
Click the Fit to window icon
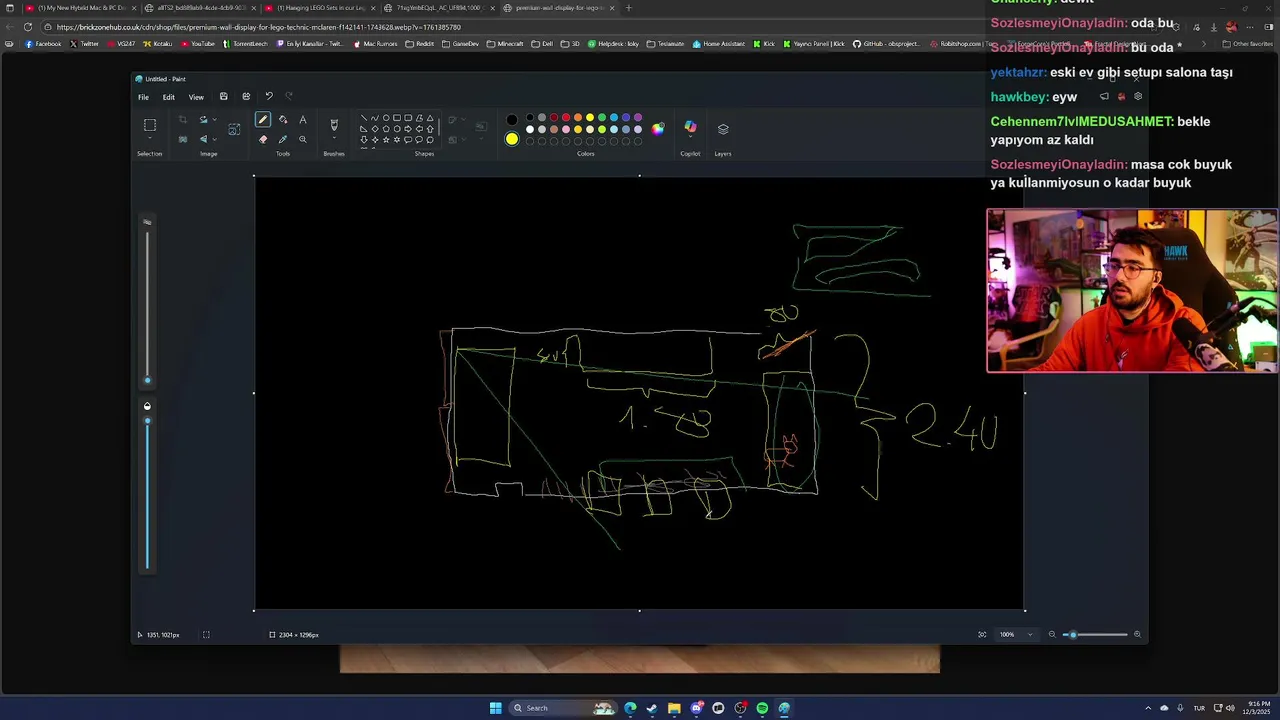point(982,634)
